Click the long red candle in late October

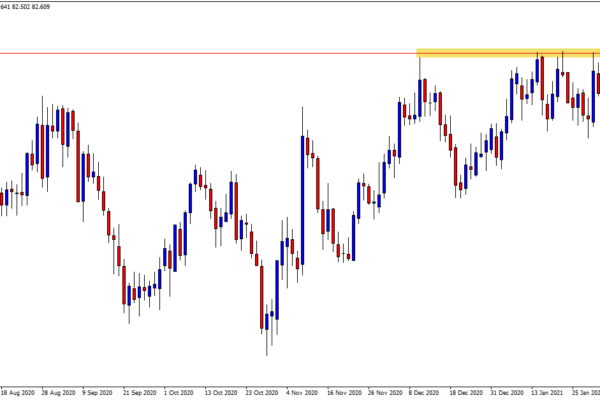click(x=261, y=295)
